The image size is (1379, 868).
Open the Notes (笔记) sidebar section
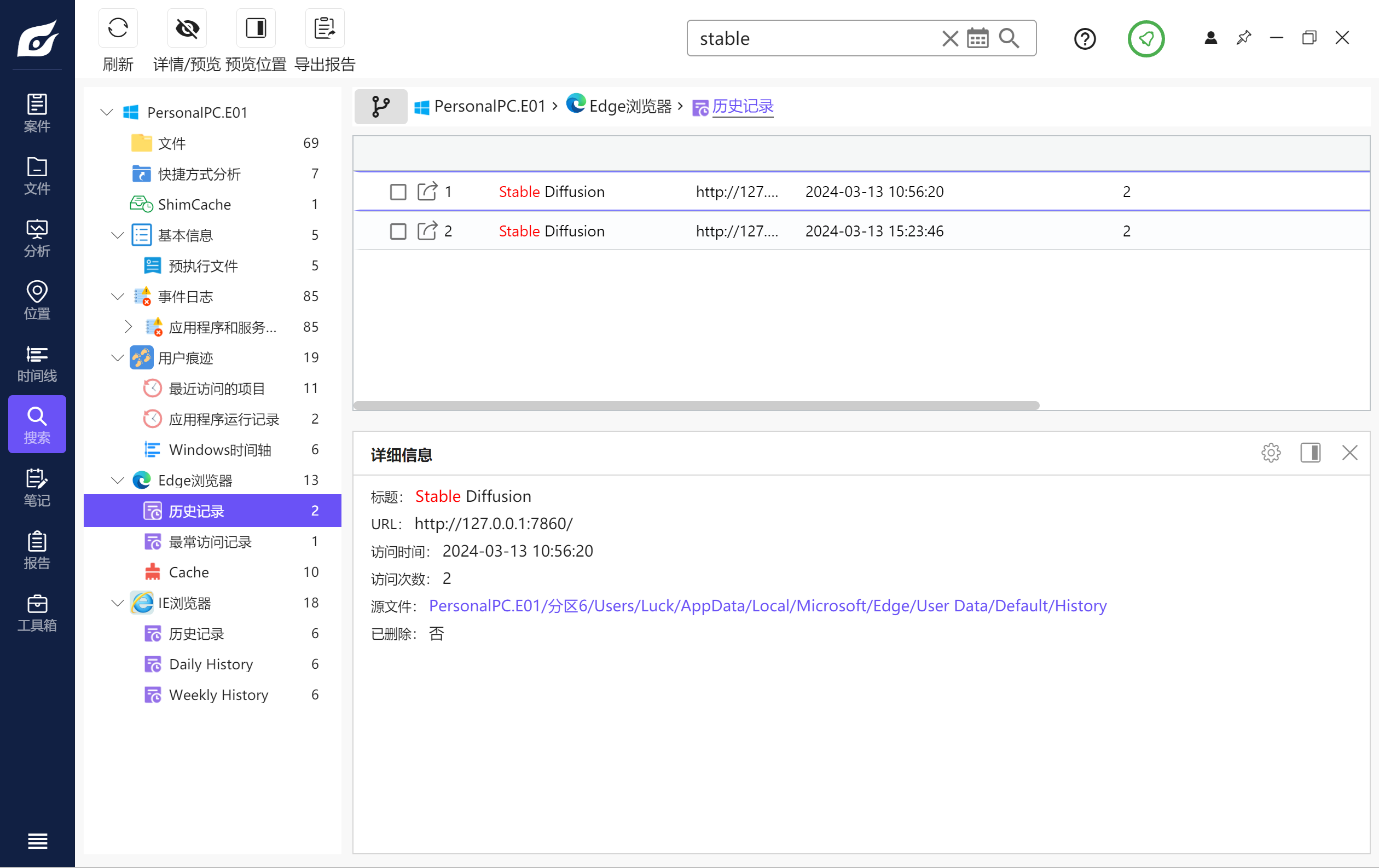click(37, 488)
